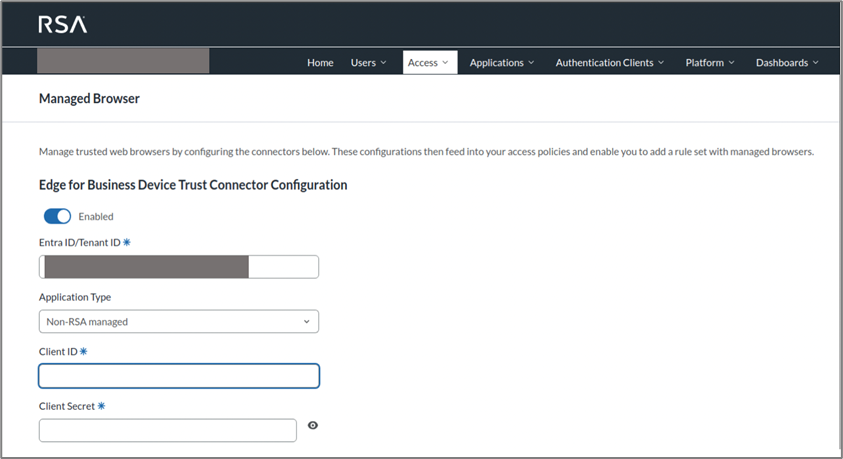Click the required asterisk beside Client ID

pyautogui.click(x=82, y=351)
